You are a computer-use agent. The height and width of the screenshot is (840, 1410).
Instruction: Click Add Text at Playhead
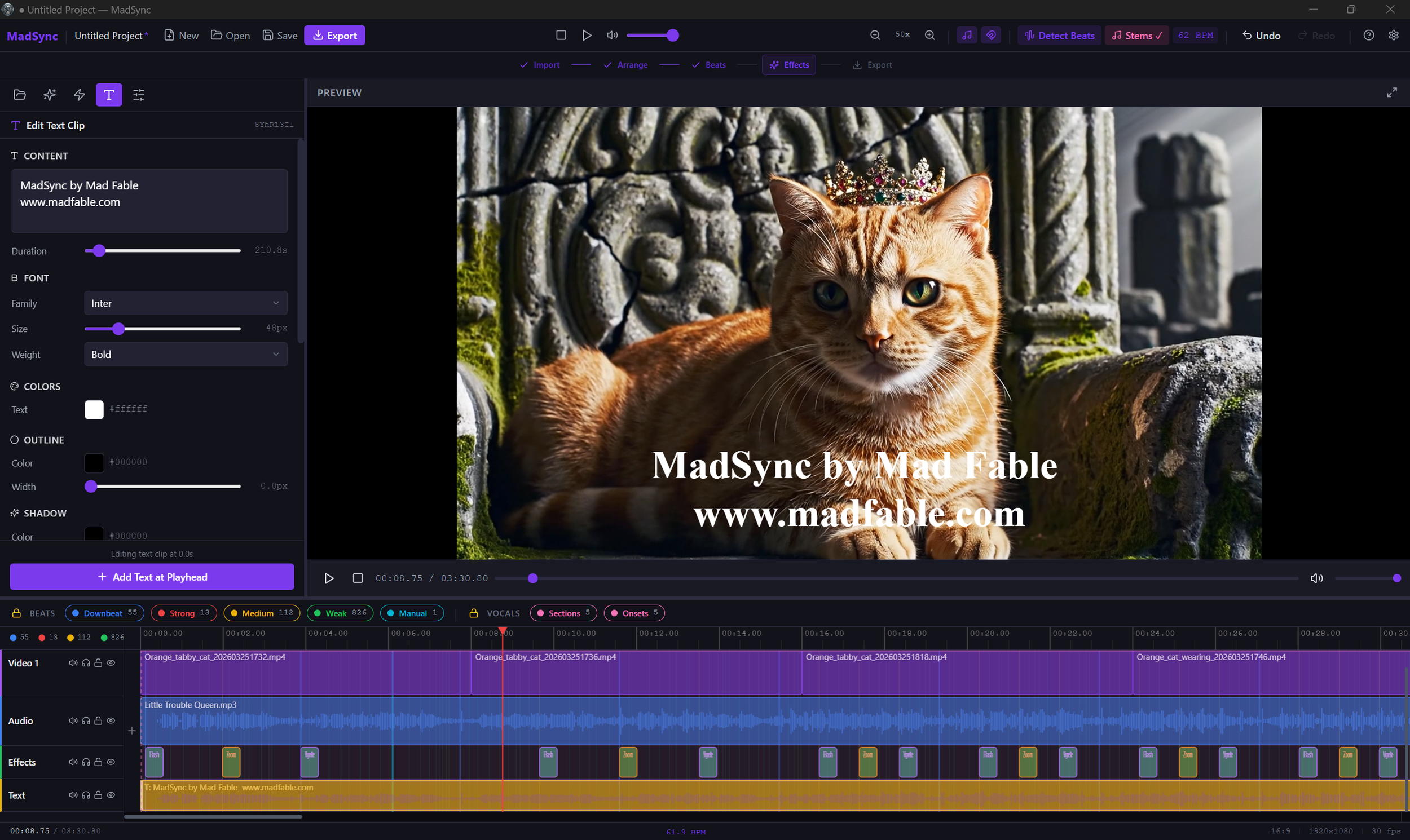pos(152,577)
